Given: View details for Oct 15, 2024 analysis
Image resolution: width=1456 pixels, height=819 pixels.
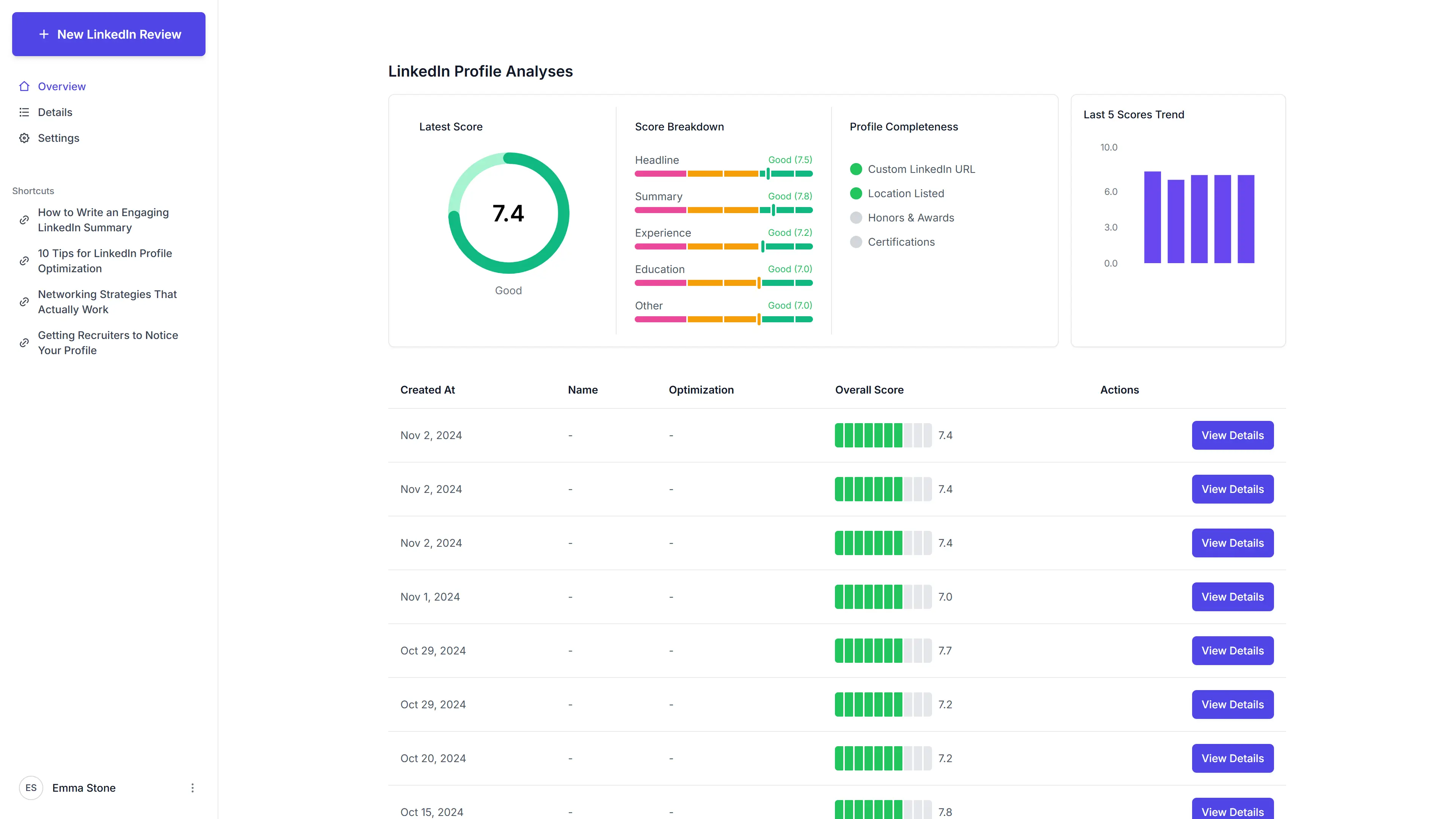Looking at the screenshot, I should click(1232, 809).
